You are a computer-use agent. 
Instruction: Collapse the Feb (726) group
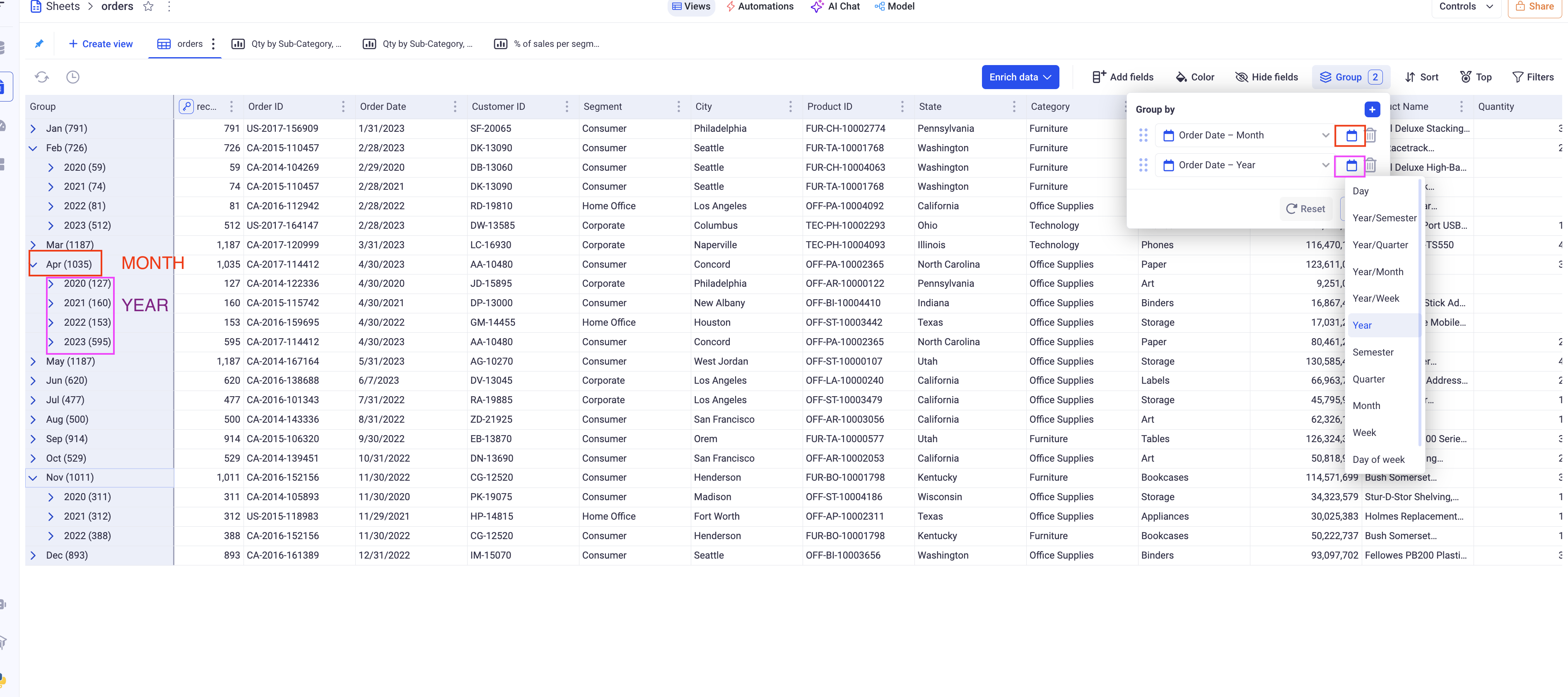click(x=34, y=148)
